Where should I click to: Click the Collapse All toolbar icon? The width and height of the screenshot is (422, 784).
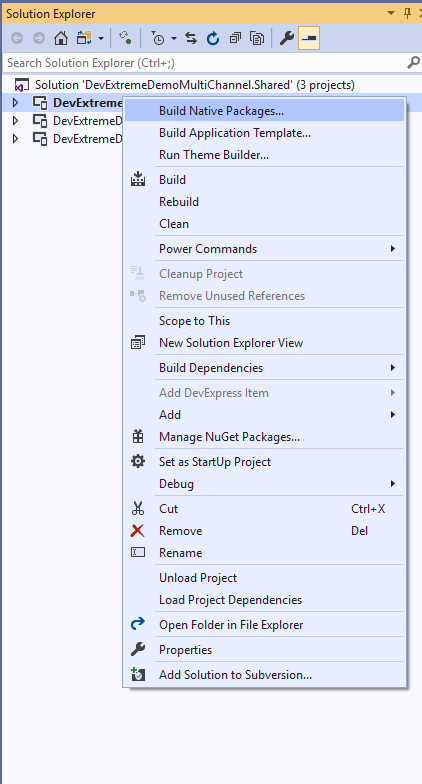[235, 38]
